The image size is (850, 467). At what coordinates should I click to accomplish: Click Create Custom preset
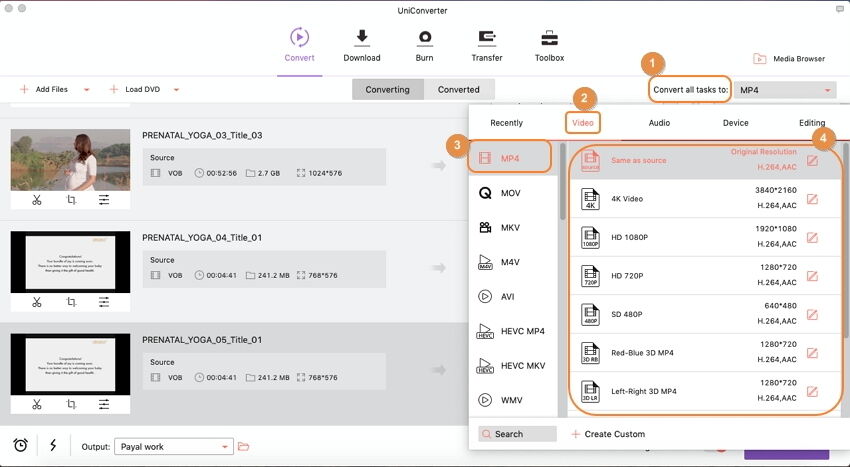608,434
